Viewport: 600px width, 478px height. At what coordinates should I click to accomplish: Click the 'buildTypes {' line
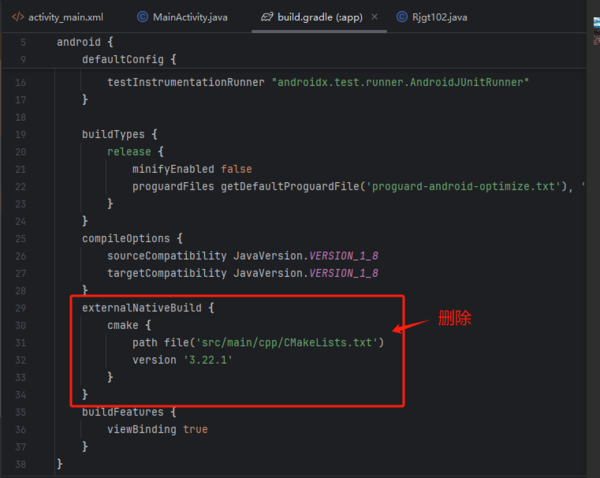[120, 134]
